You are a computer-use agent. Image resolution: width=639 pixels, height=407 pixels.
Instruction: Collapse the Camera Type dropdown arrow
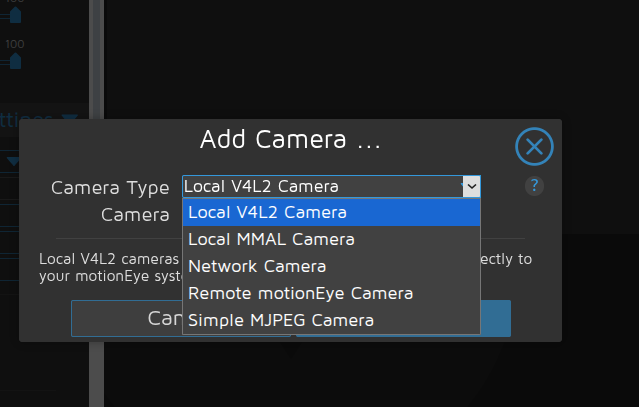point(471,186)
